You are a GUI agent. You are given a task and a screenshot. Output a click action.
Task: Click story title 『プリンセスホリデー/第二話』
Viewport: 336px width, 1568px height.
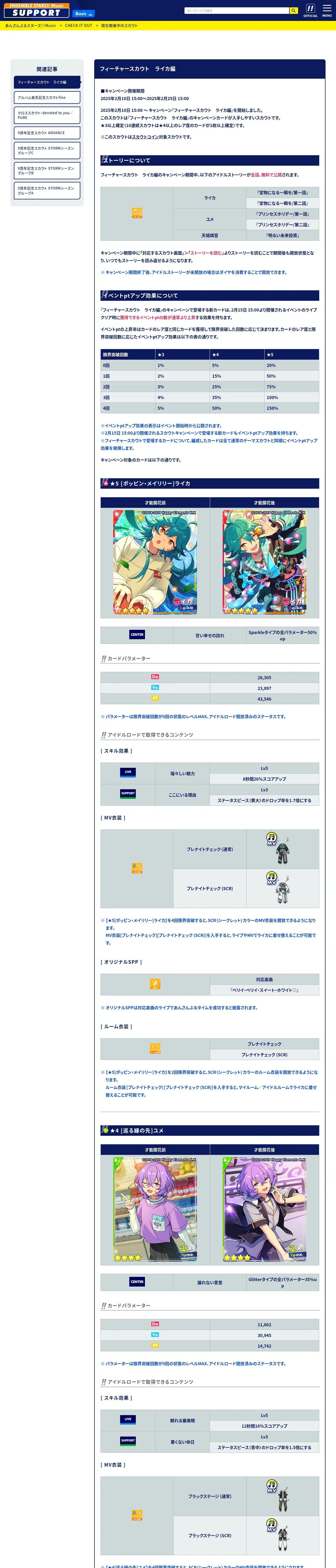282,224
